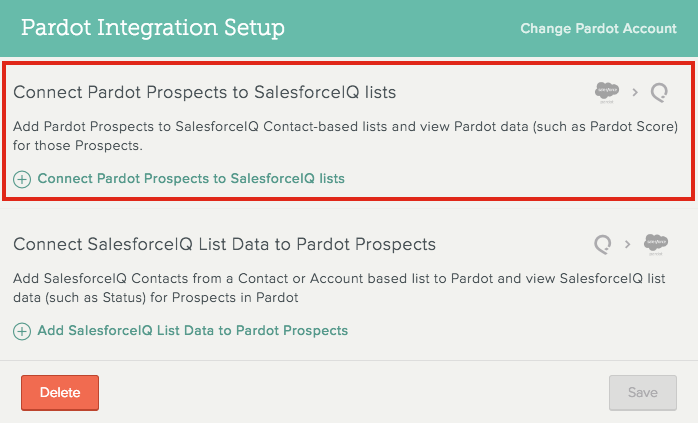Image resolution: width=698 pixels, height=423 pixels.
Task: Click the arrow between Pardot and SalesforceIQ icons
Action: [635, 93]
